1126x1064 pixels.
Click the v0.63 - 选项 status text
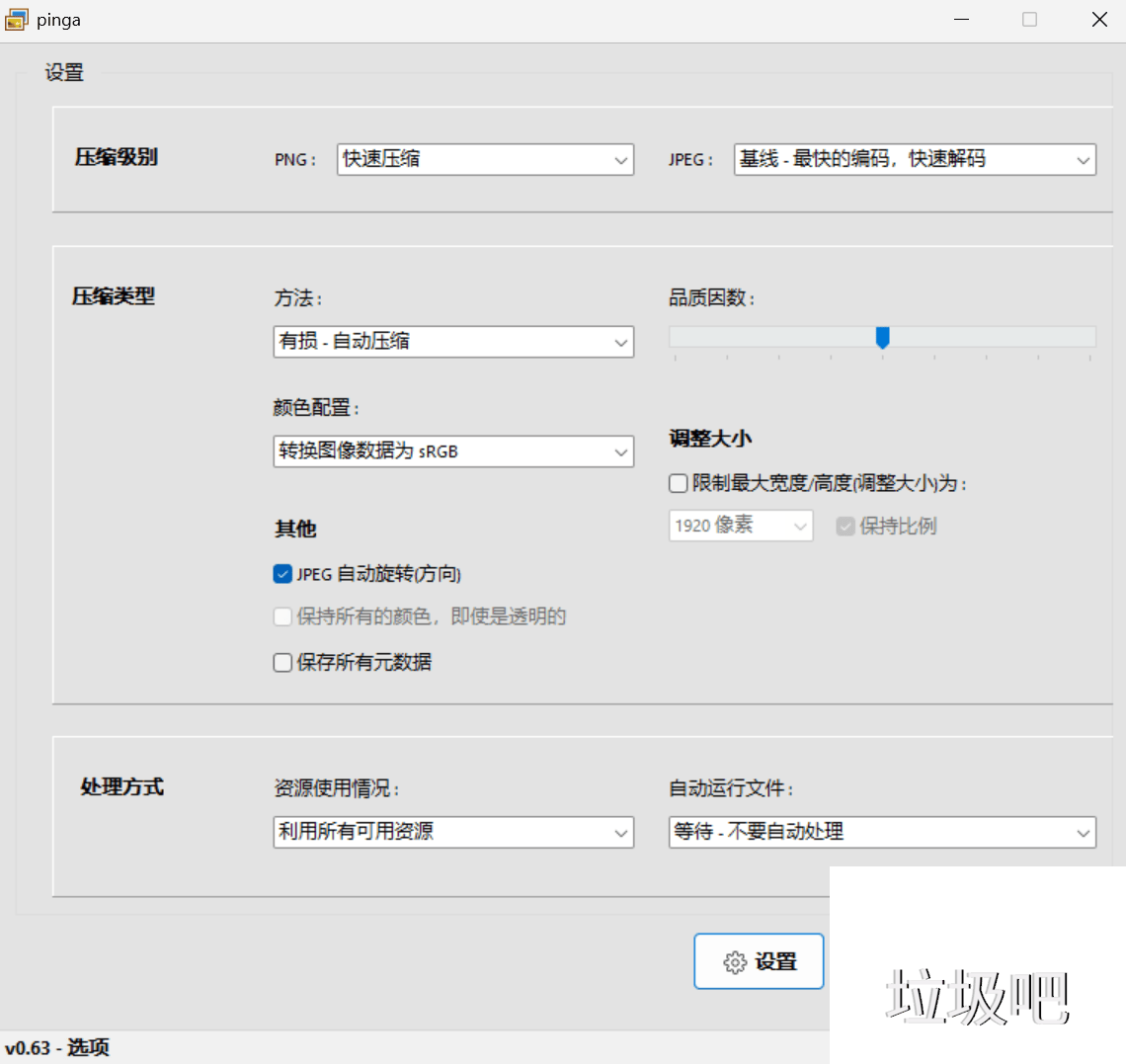tap(57, 1047)
